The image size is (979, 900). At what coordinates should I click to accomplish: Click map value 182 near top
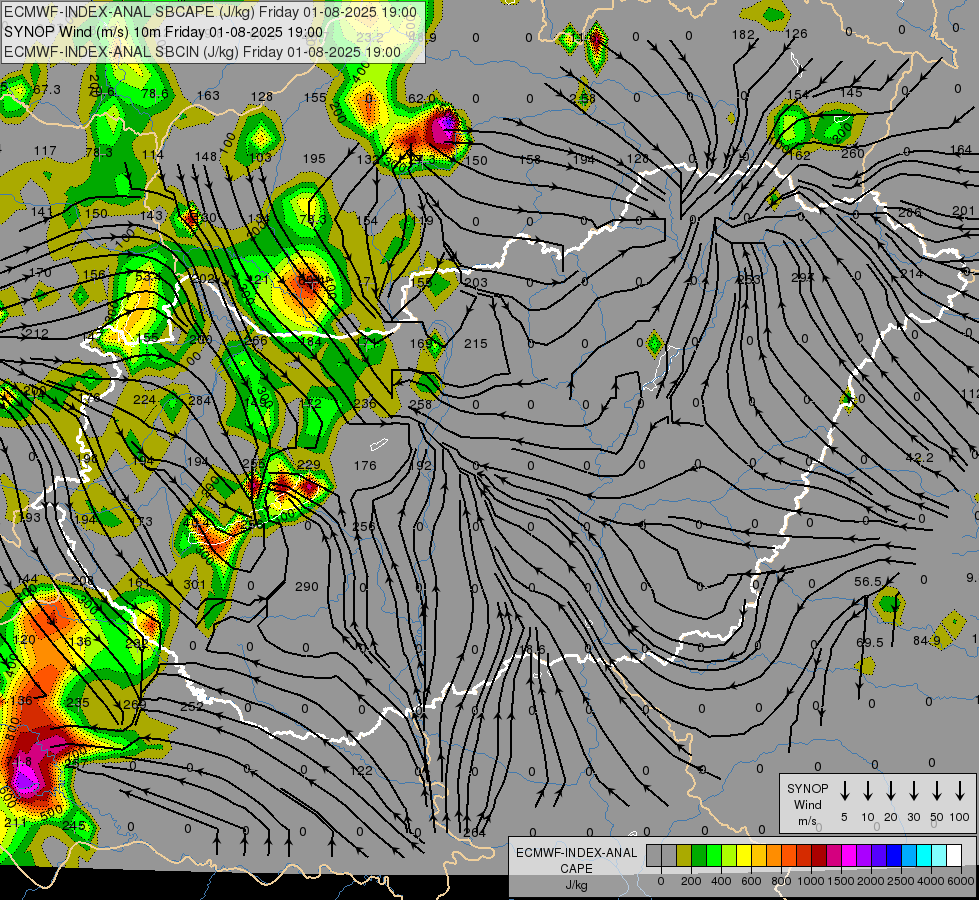743,35
